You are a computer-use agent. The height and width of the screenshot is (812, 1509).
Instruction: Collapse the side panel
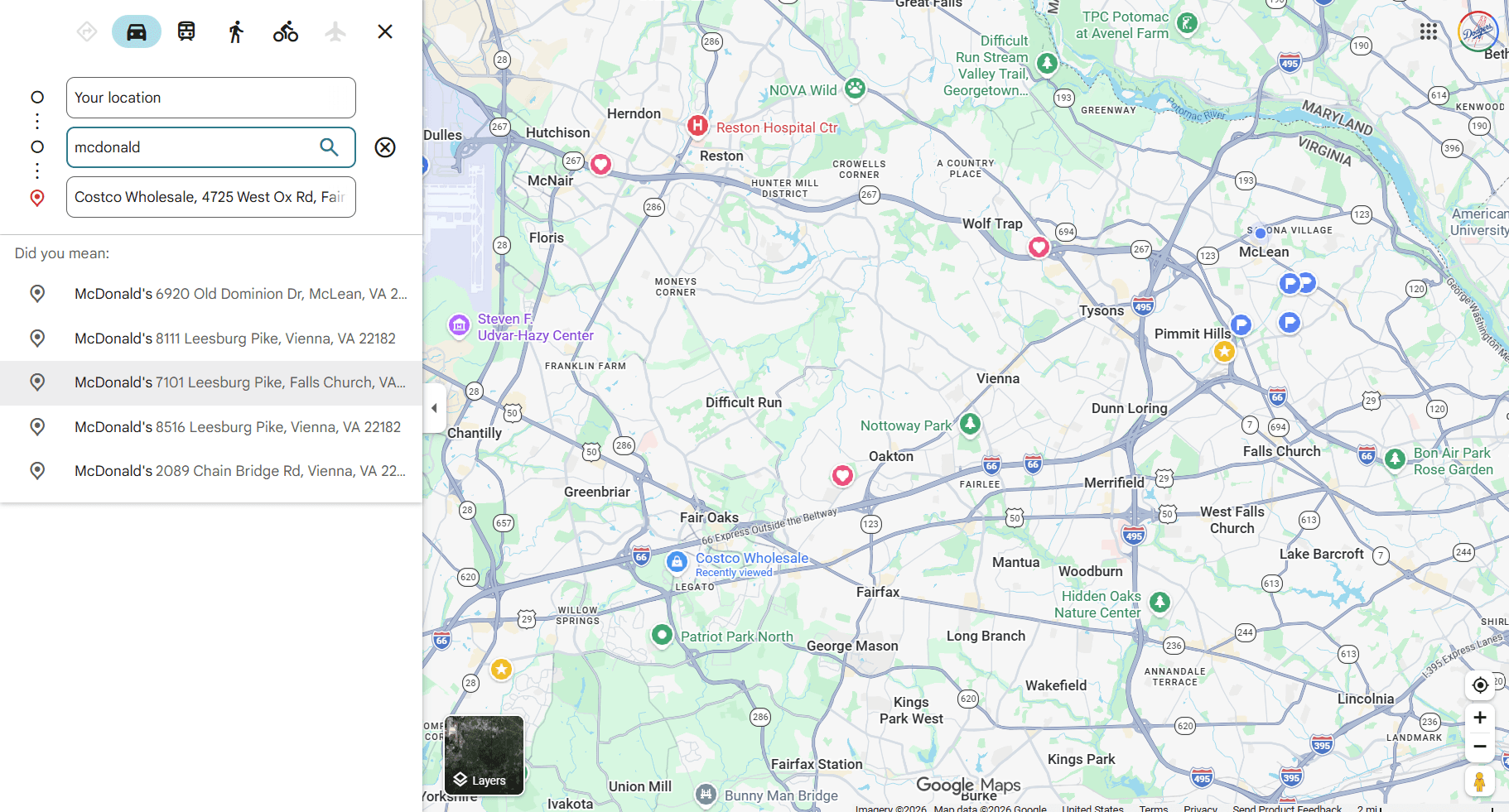coord(435,408)
